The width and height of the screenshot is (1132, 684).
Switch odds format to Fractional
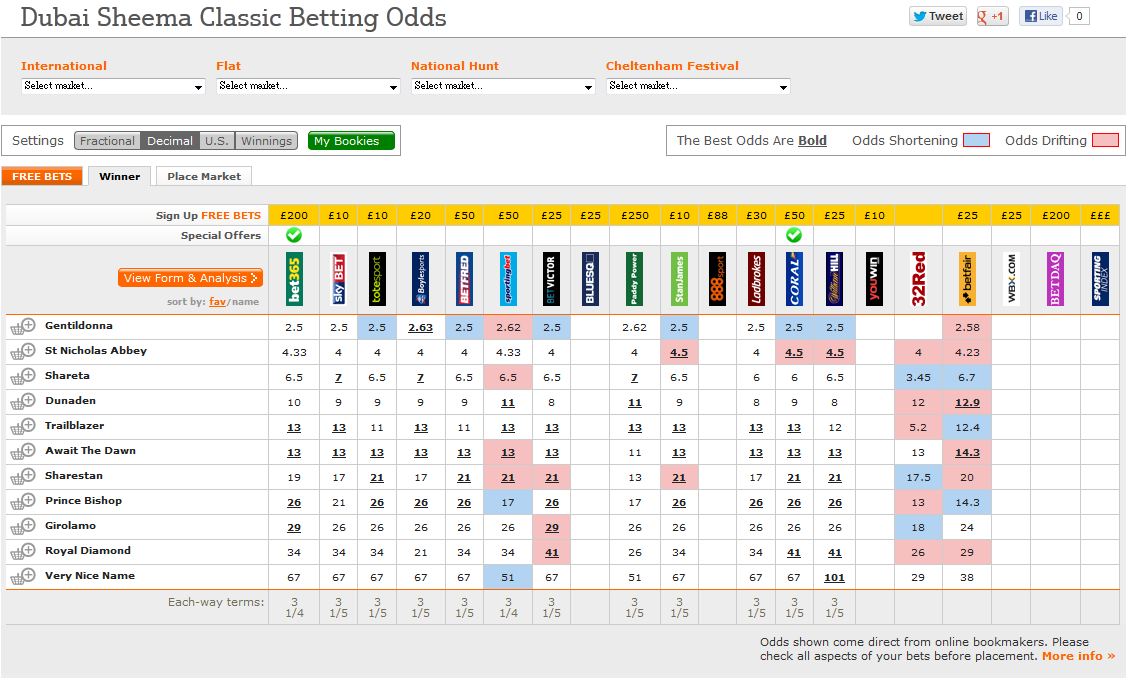(107, 141)
